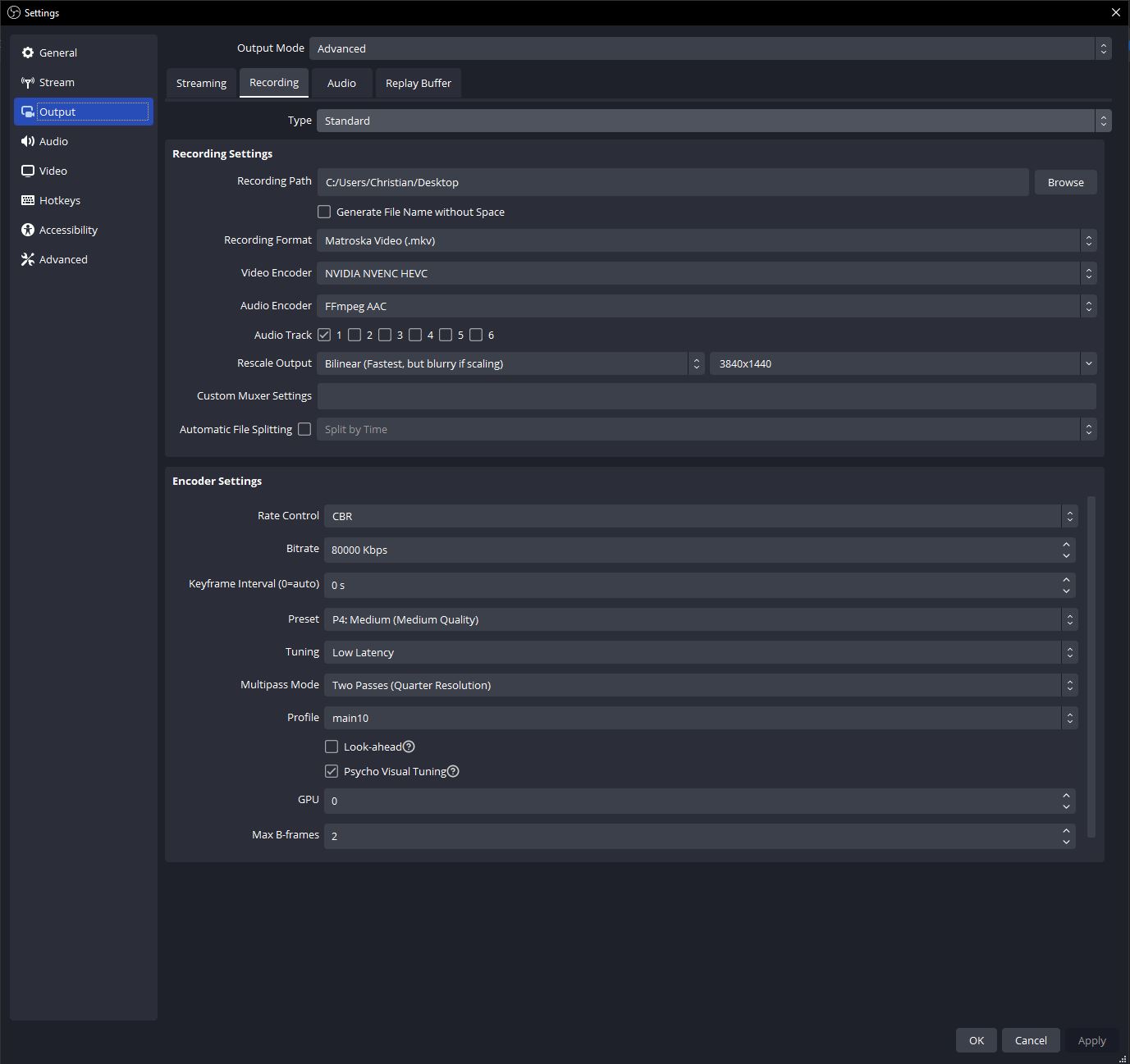This screenshot has width=1130, height=1064.
Task: Open the 3840x1440 resolution dropdown
Action: (x=904, y=363)
